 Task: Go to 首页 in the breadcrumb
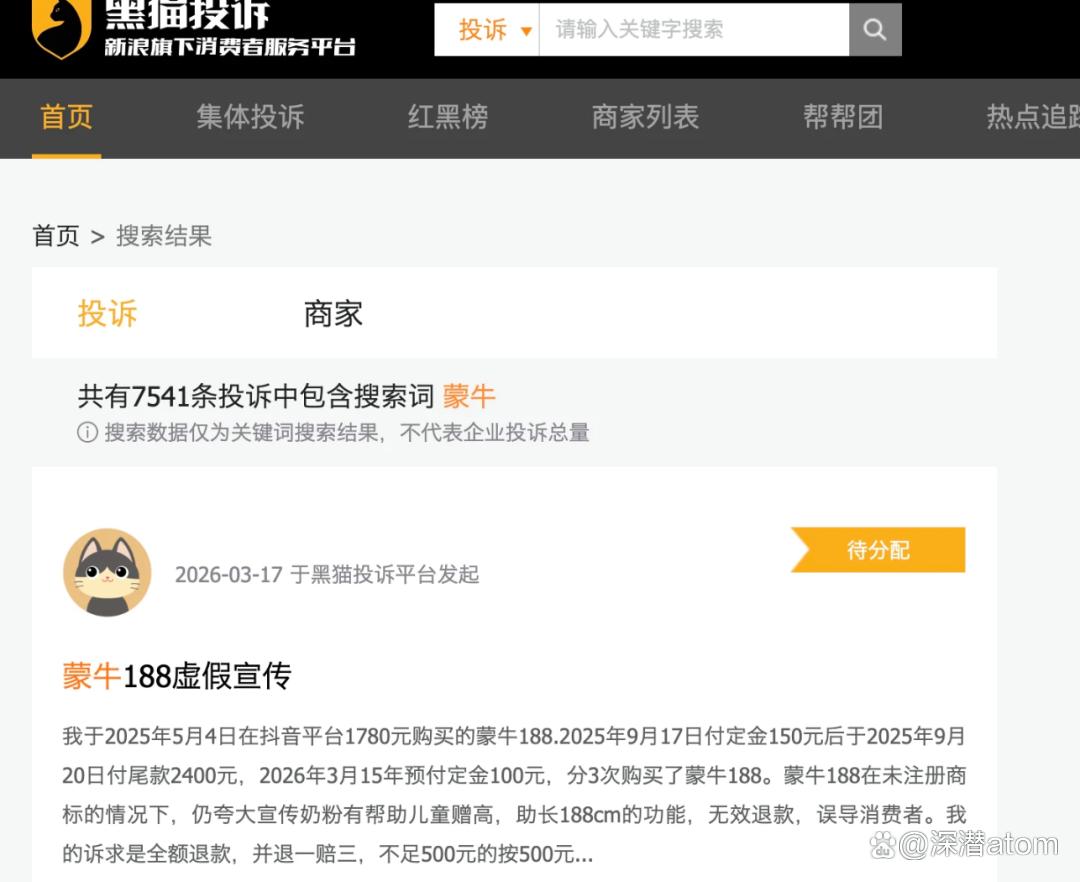(x=56, y=236)
